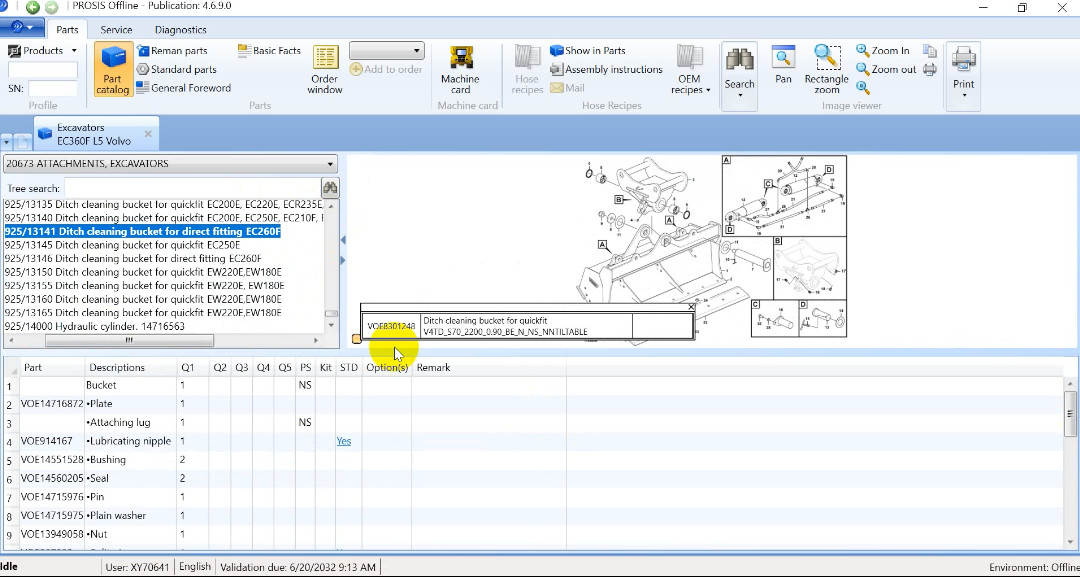Switch to the Diagnostics ribbon tab
1080x577 pixels.
(x=180, y=30)
